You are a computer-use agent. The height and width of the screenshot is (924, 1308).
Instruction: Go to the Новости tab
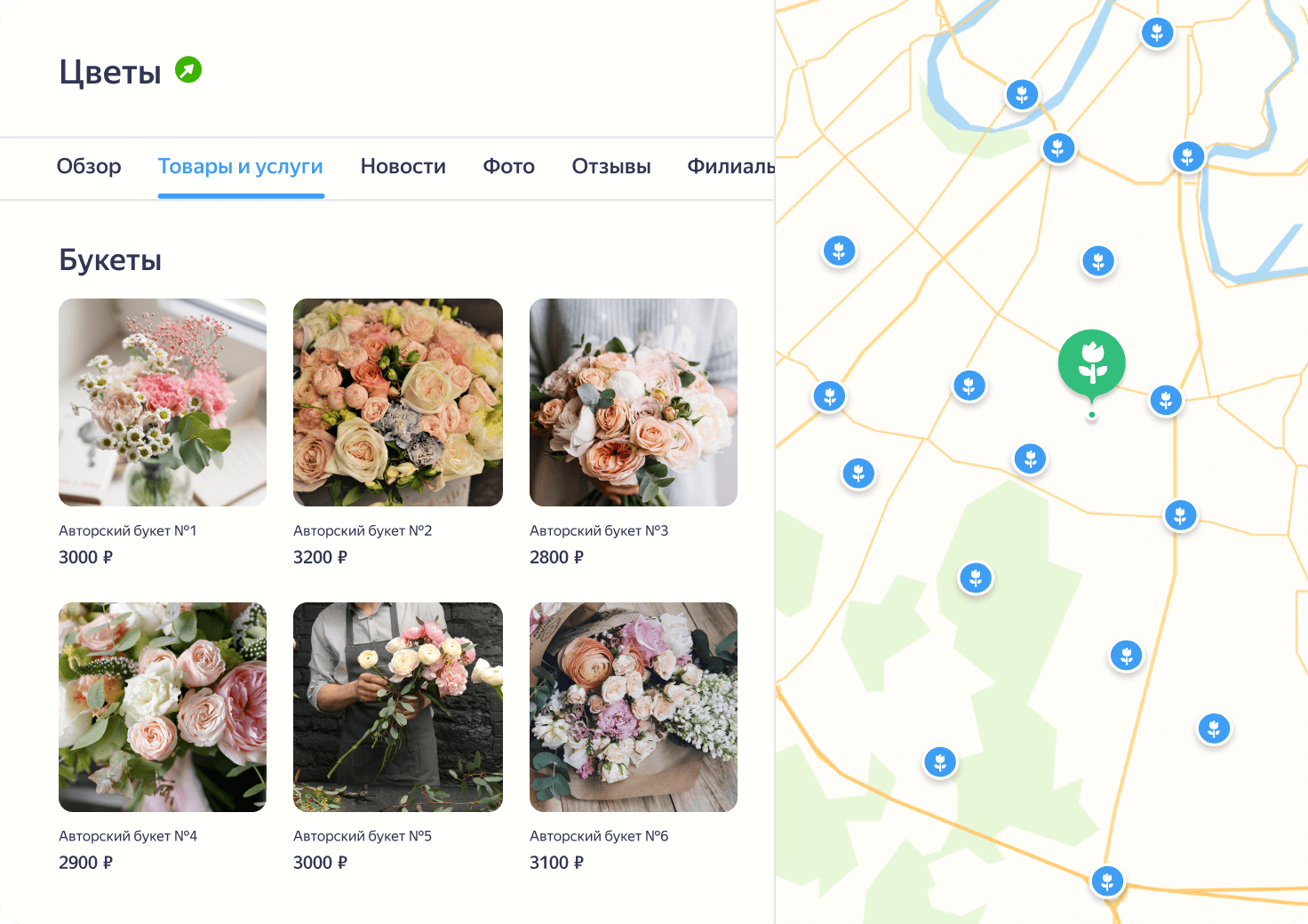pyautogui.click(x=403, y=166)
